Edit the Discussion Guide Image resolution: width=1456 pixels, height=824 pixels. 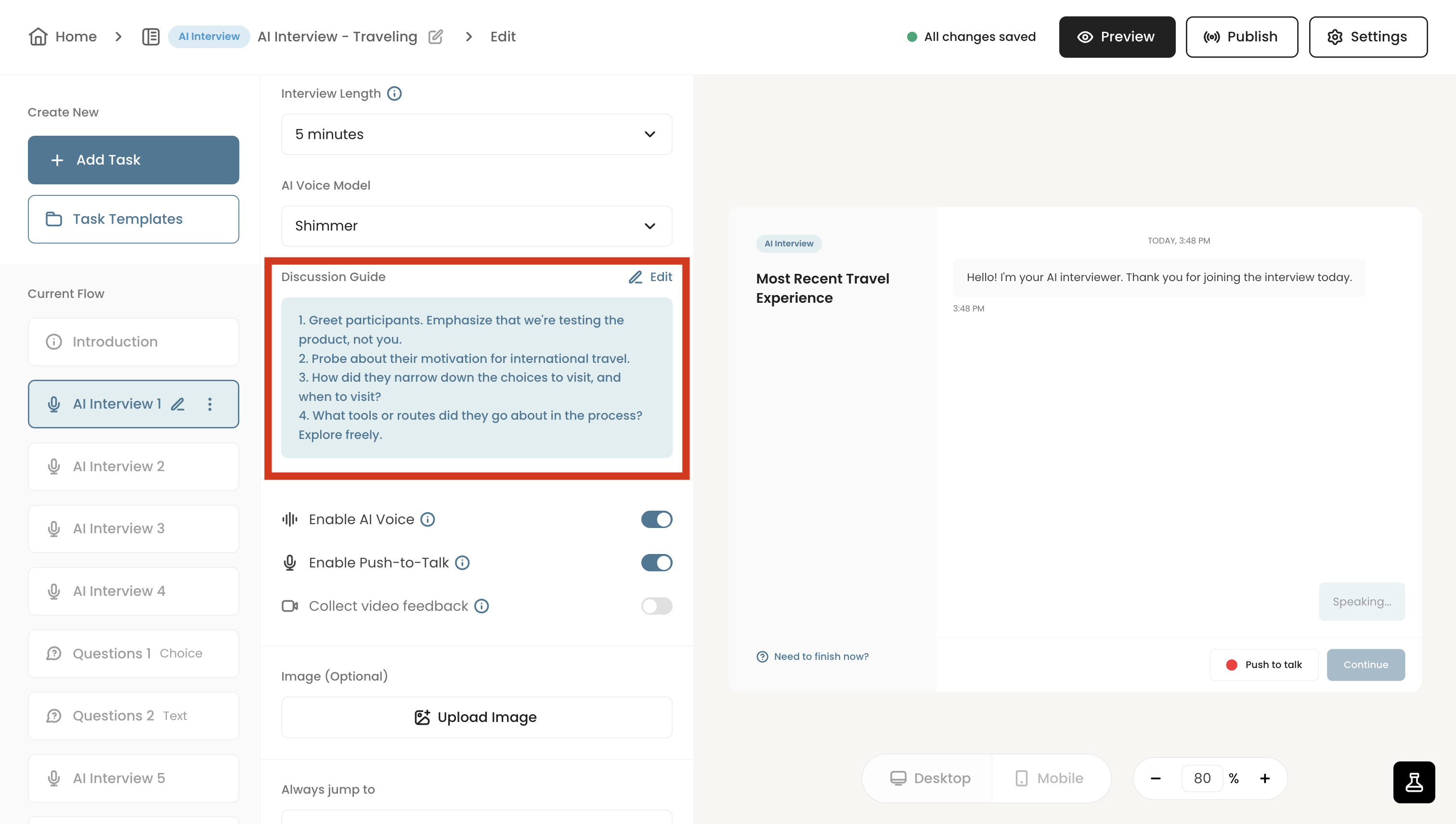click(650, 277)
